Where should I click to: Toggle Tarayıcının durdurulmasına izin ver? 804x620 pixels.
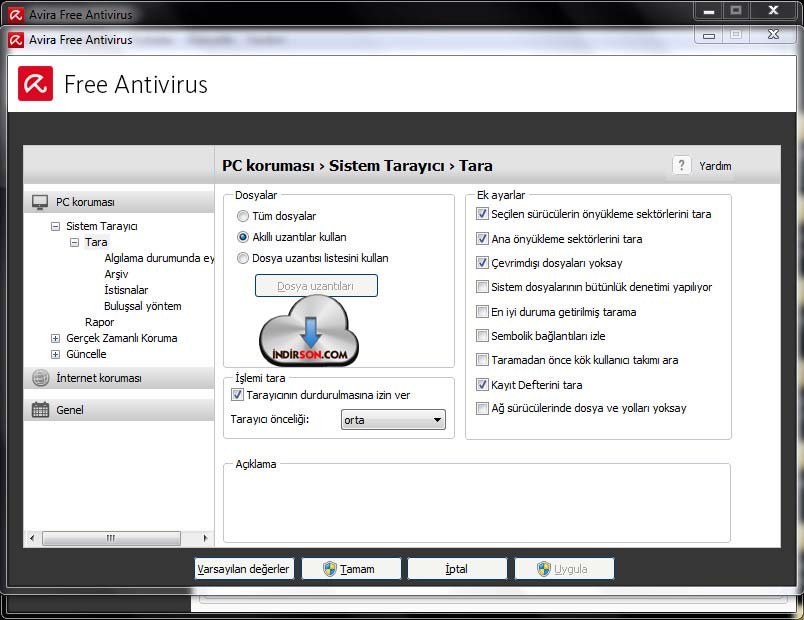(237, 395)
